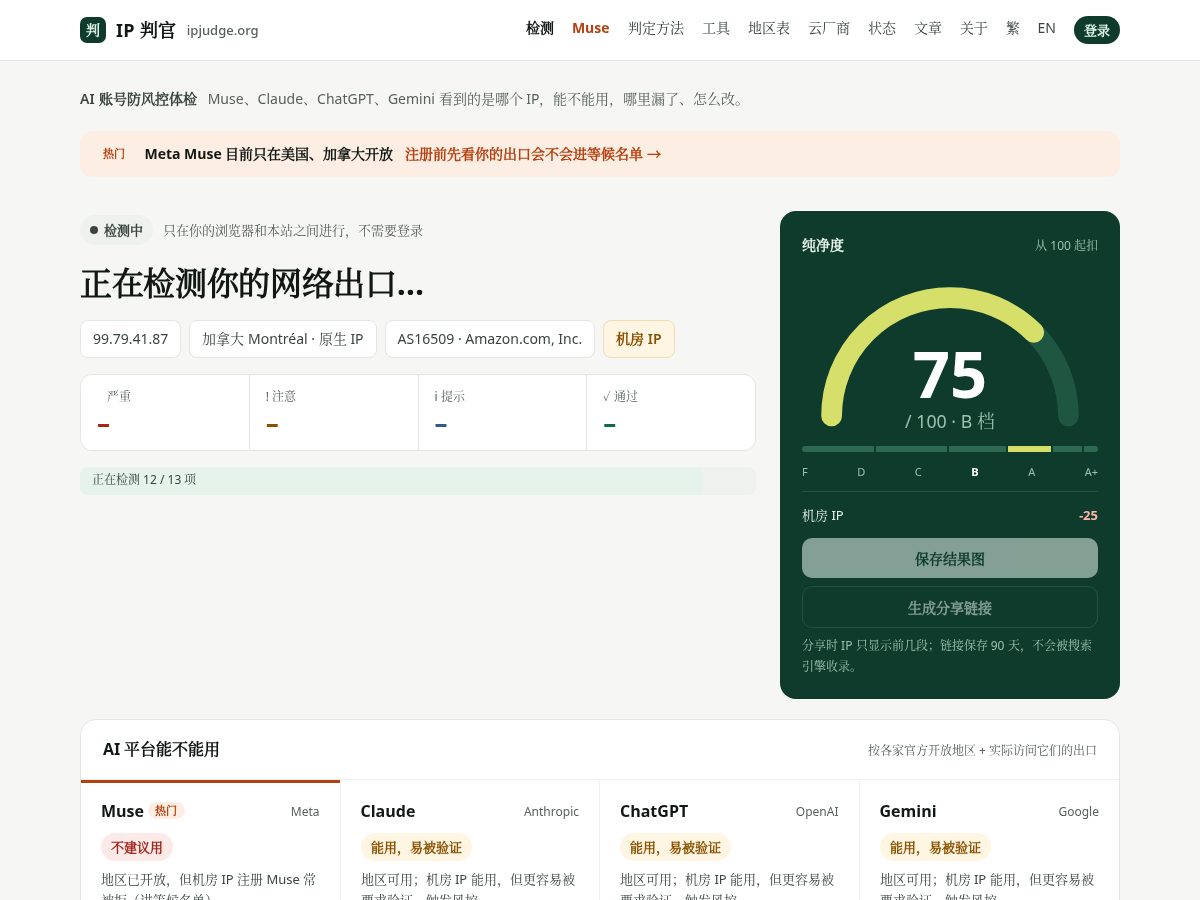Click the AS16509 Amazon.com chip

pyautogui.click(x=490, y=339)
